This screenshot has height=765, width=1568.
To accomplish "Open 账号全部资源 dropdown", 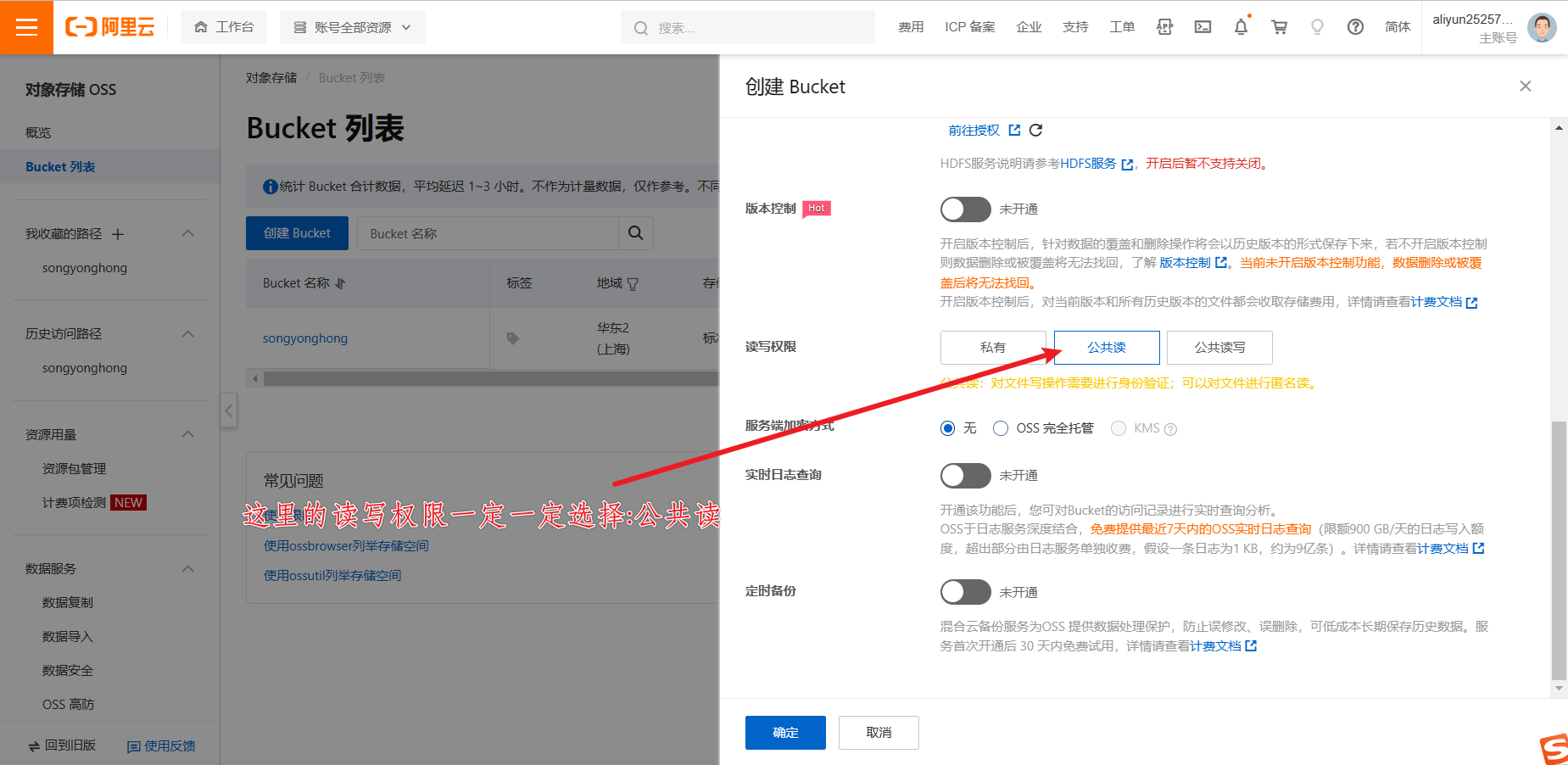I will (353, 27).
